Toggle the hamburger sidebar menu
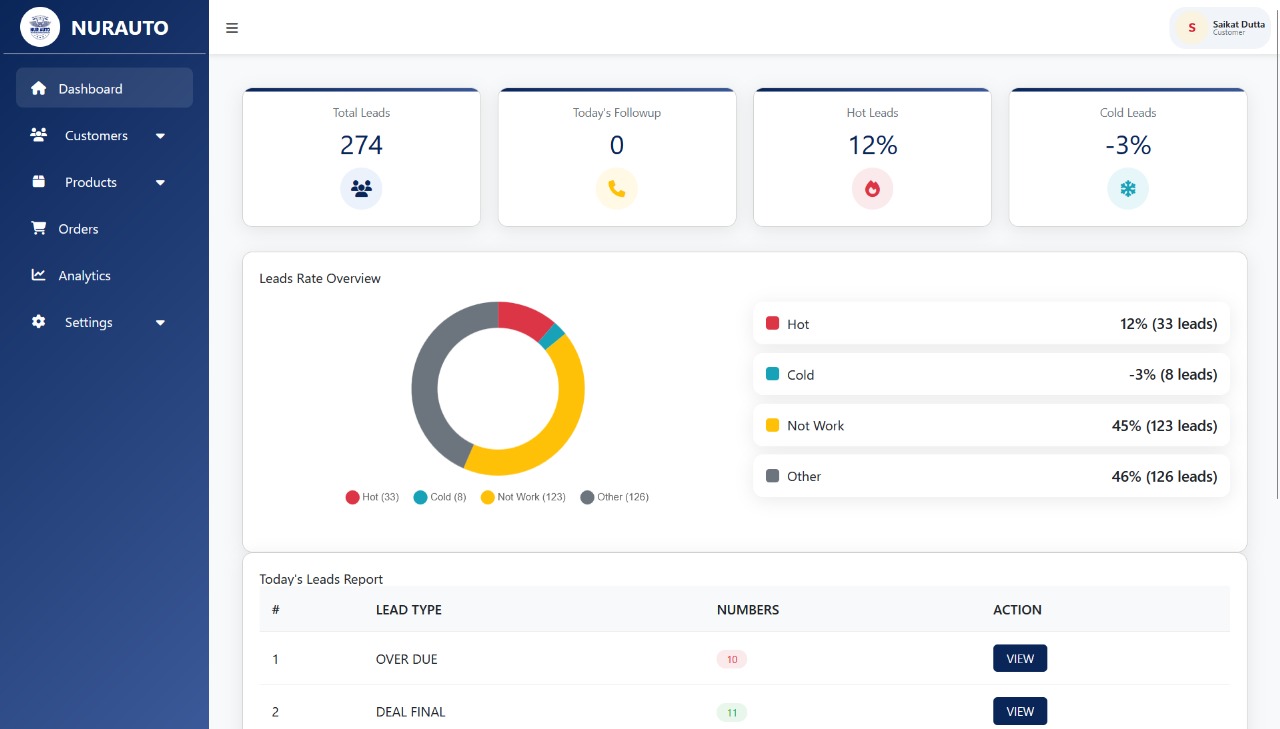 pyautogui.click(x=232, y=28)
